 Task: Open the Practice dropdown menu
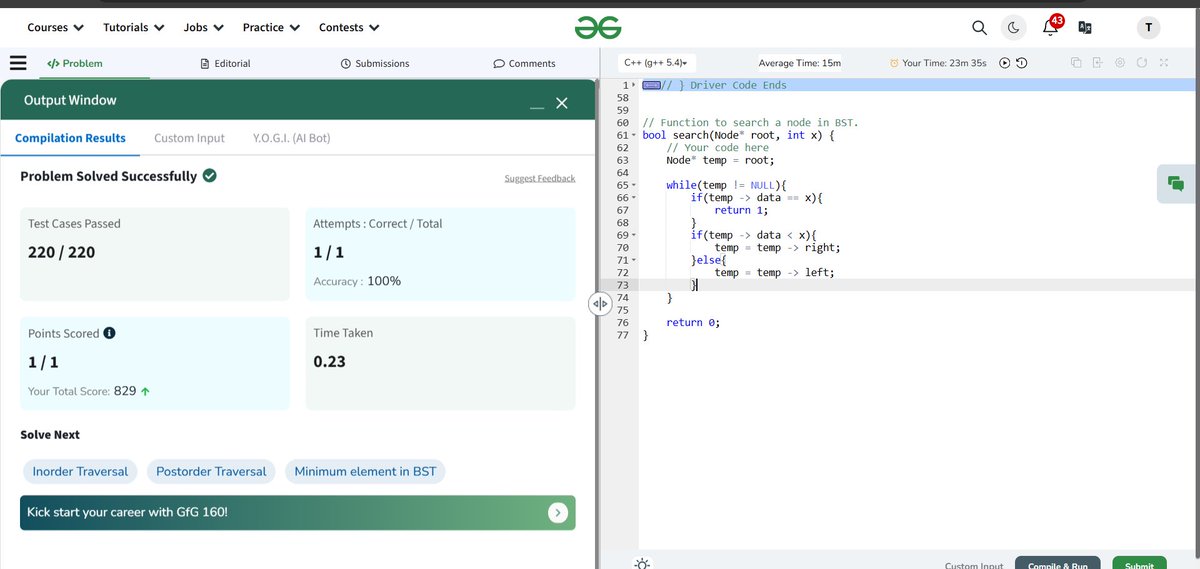271,28
